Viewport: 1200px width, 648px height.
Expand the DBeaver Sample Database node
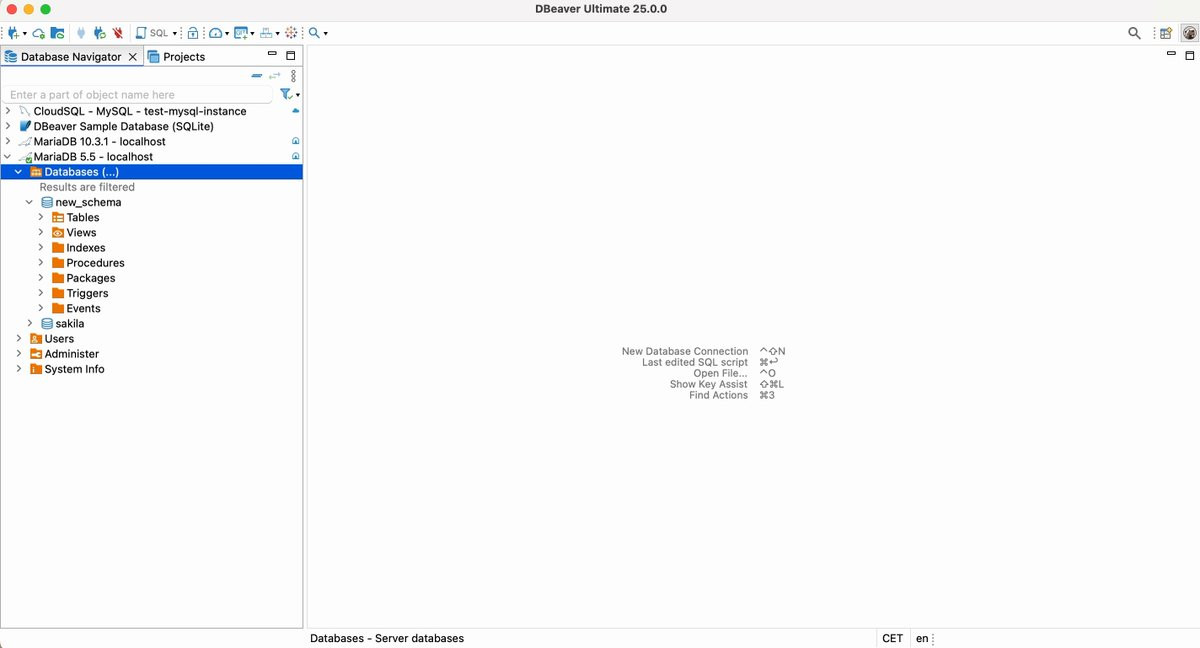[8, 126]
